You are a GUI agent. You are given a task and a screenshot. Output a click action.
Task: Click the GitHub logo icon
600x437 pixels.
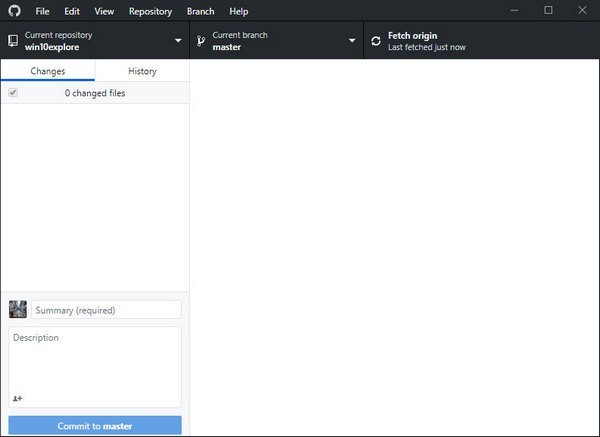[x=14, y=11]
